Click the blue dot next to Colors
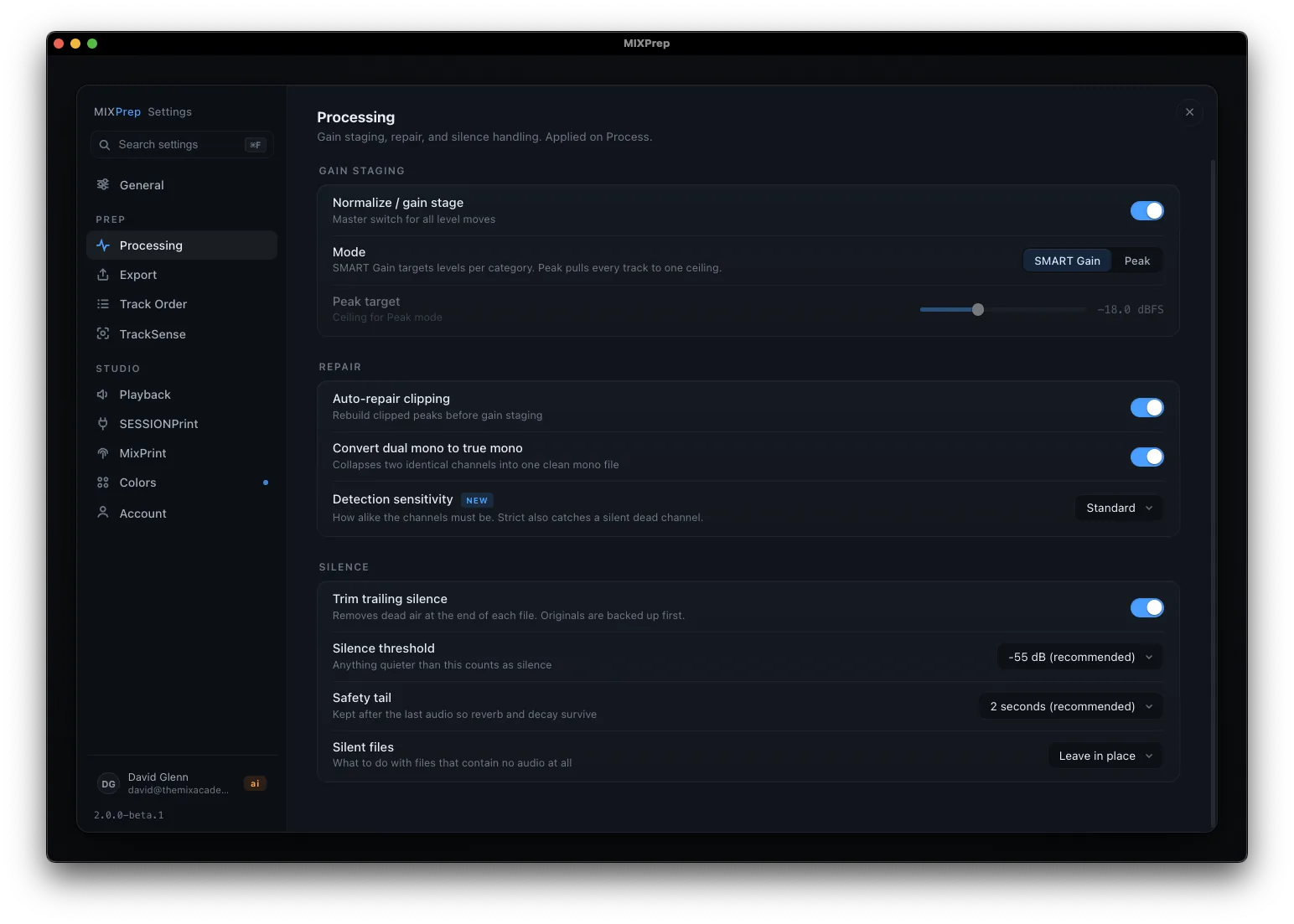Image resolution: width=1294 pixels, height=924 pixels. tap(266, 483)
